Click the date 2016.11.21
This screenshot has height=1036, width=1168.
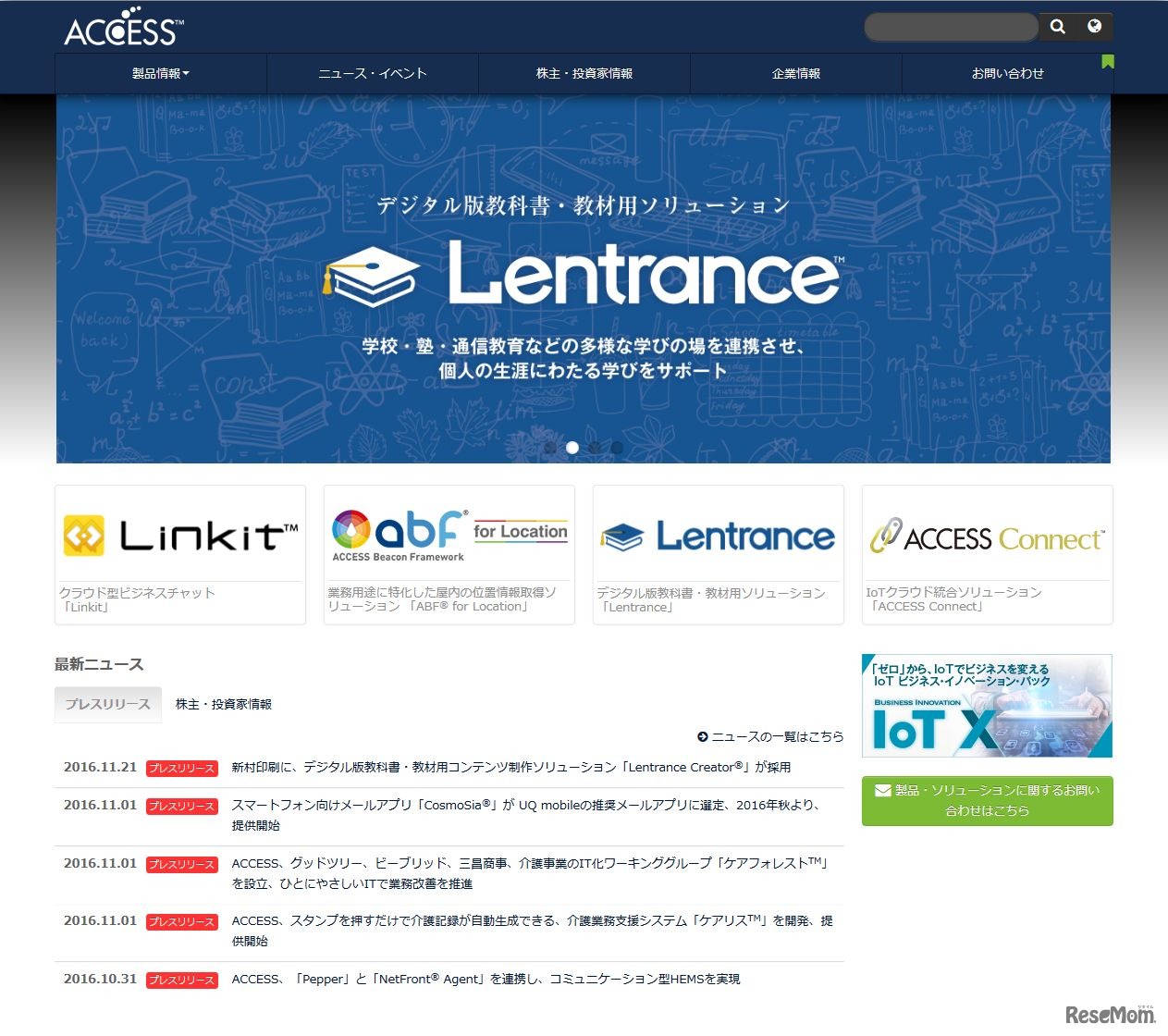[100, 767]
